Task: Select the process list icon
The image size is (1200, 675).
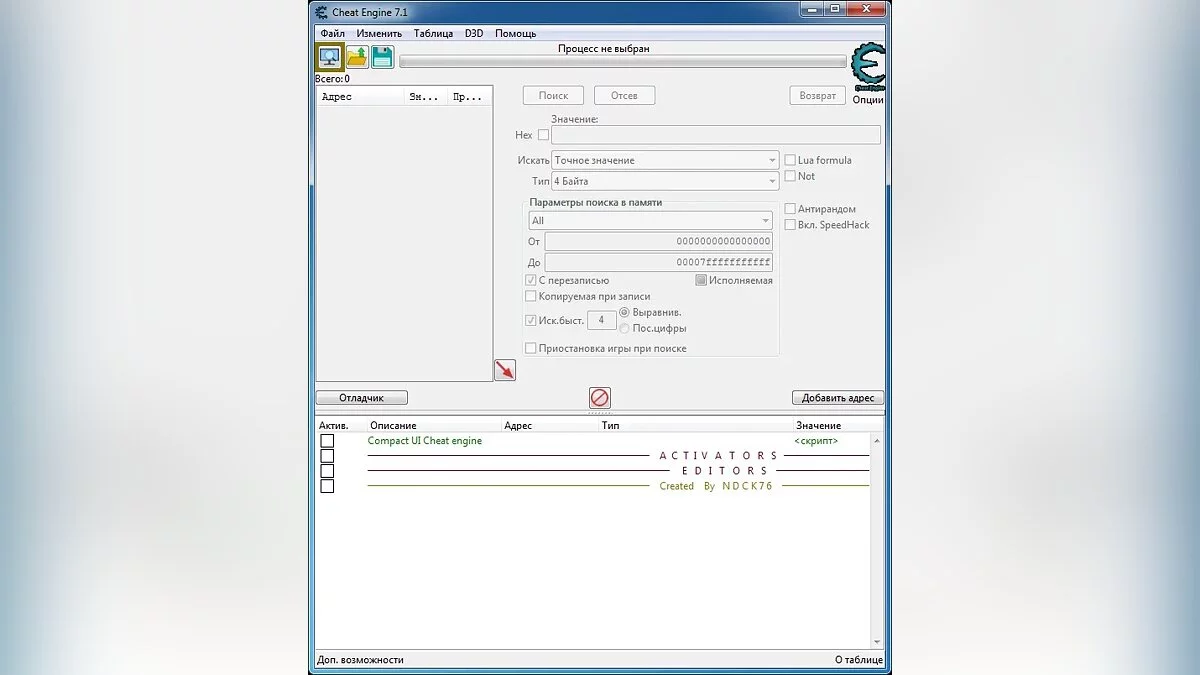Action: (327, 57)
